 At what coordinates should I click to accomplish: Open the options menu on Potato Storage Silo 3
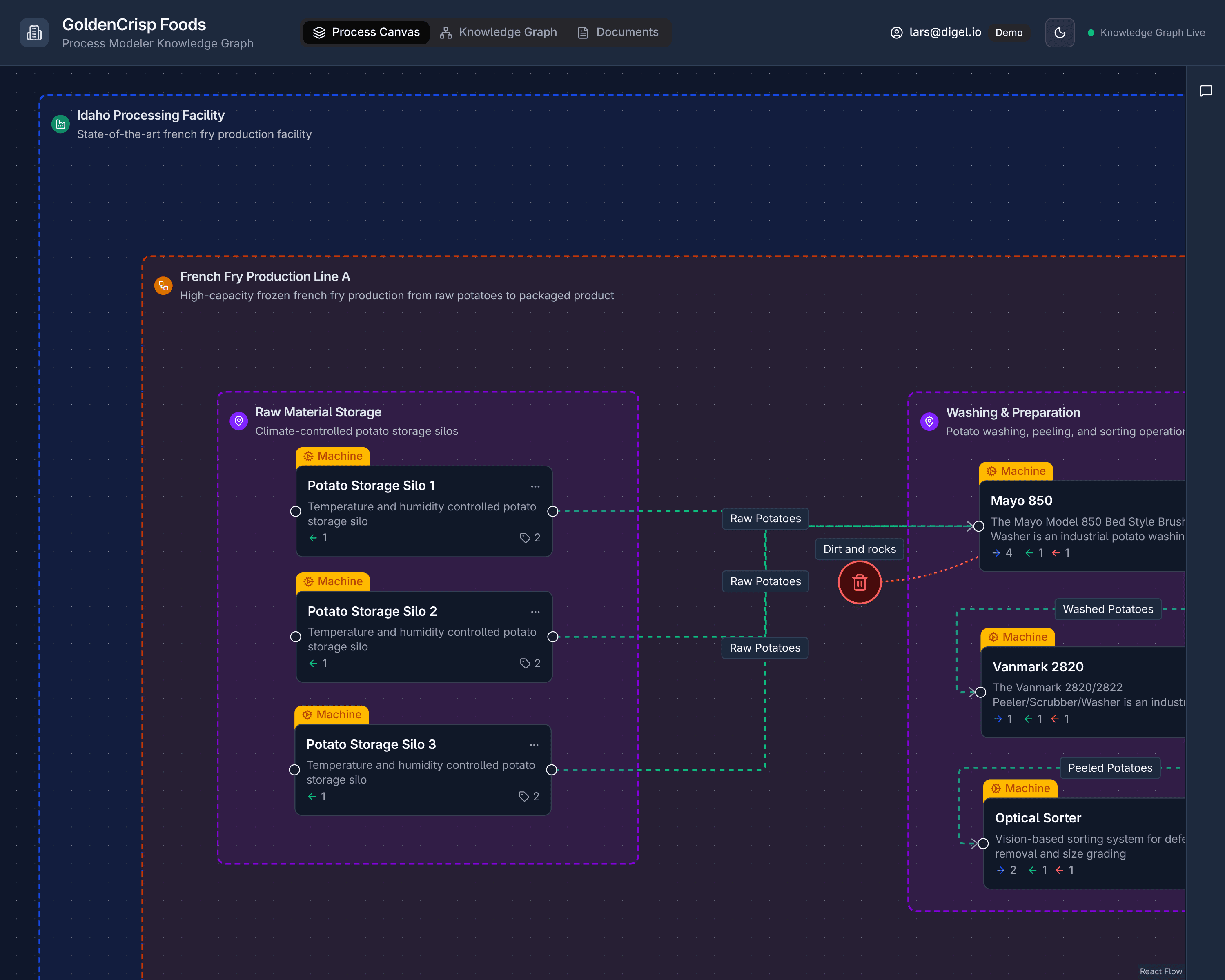[534, 744]
